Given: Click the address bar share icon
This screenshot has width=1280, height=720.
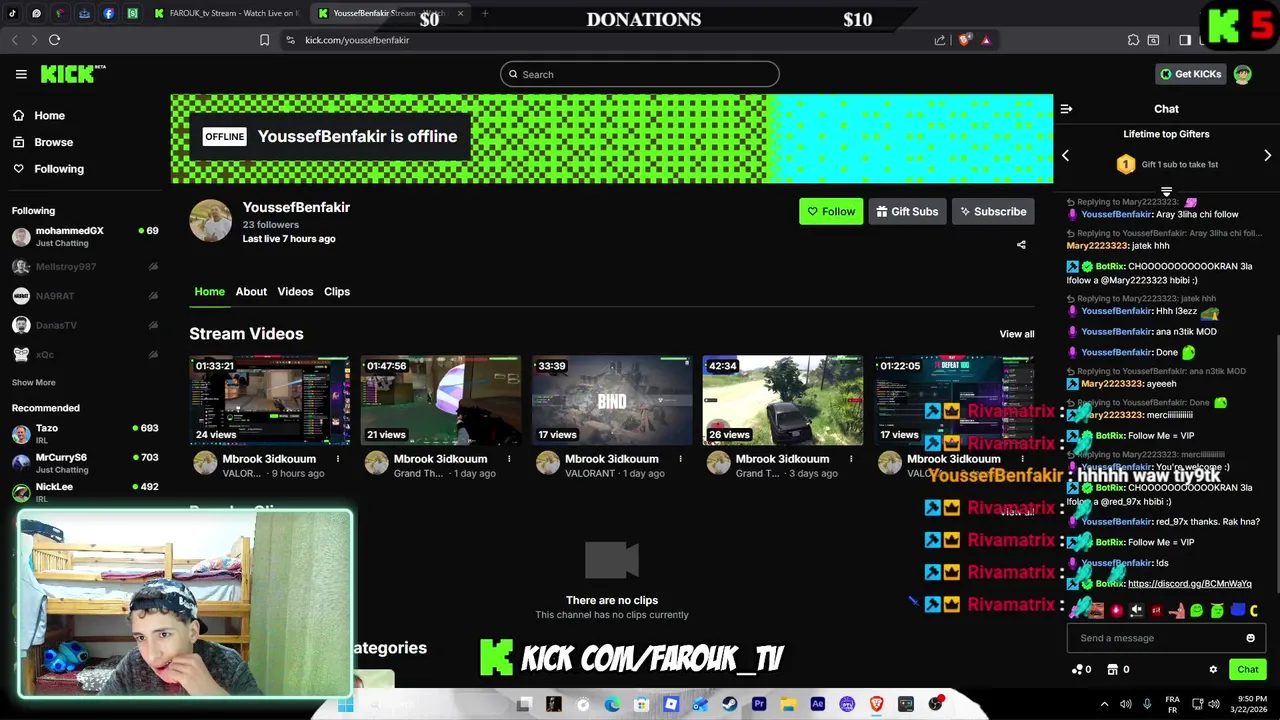Looking at the screenshot, I should [x=940, y=40].
